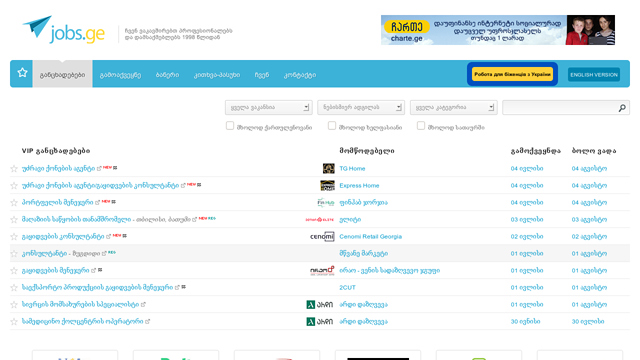Open external-link icon in the Cenomi row

(x=108, y=236)
